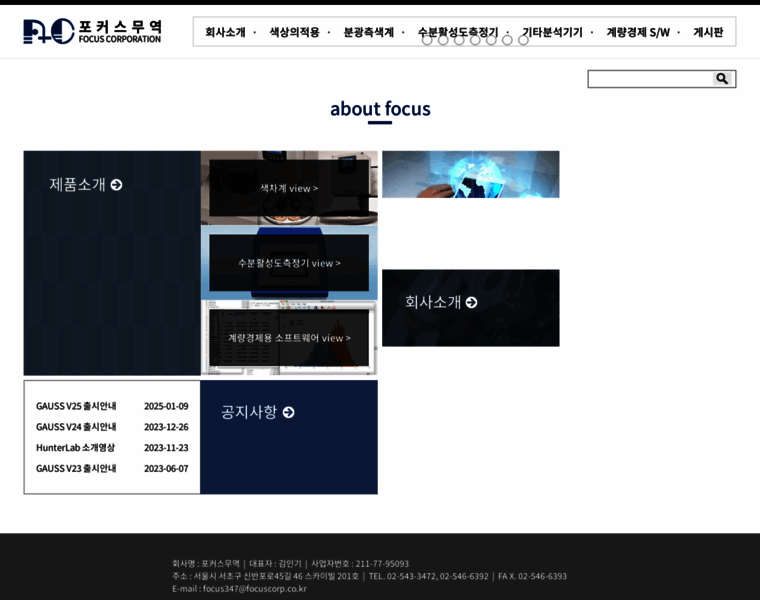
Task: Click the Focus Corporation logo
Action: tap(92, 32)
